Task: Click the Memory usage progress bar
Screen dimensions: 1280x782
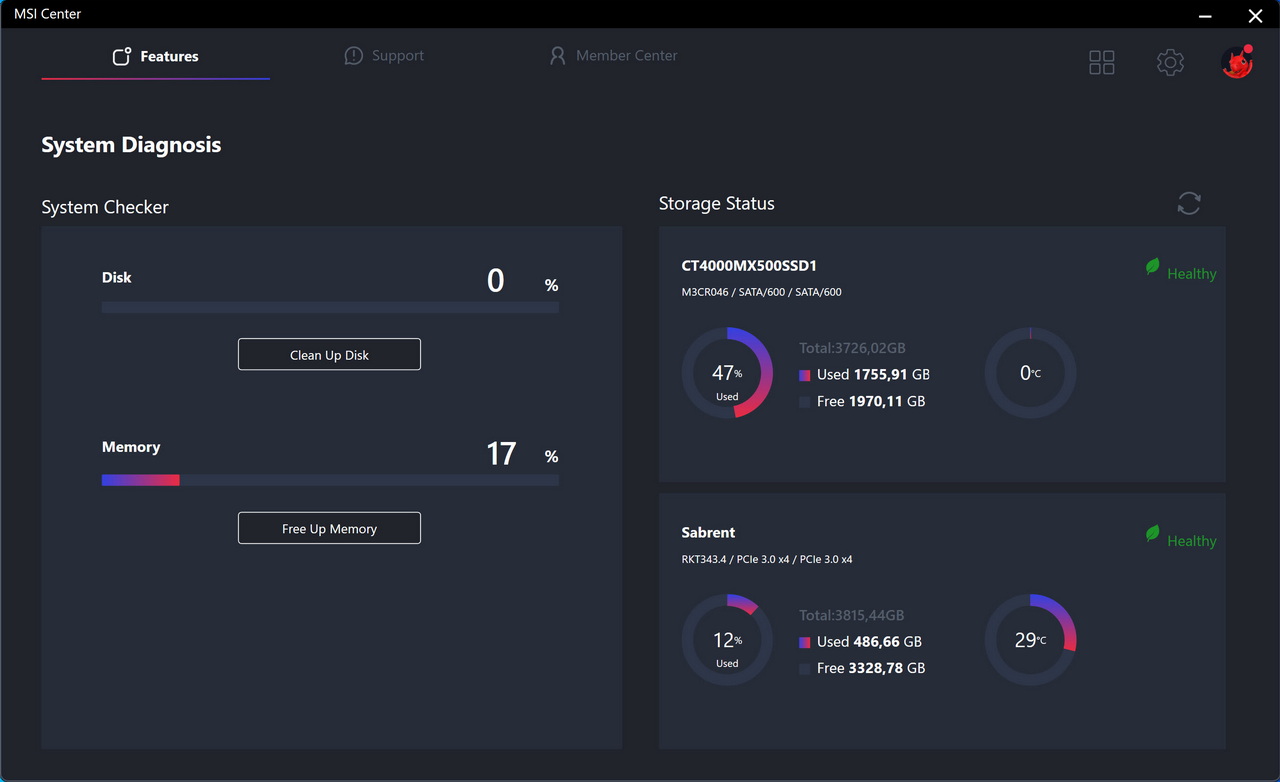Action: coord(330,480)
